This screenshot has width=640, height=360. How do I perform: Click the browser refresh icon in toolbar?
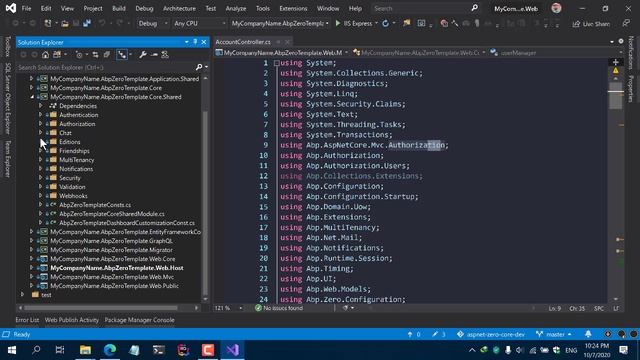click(385, 24)
